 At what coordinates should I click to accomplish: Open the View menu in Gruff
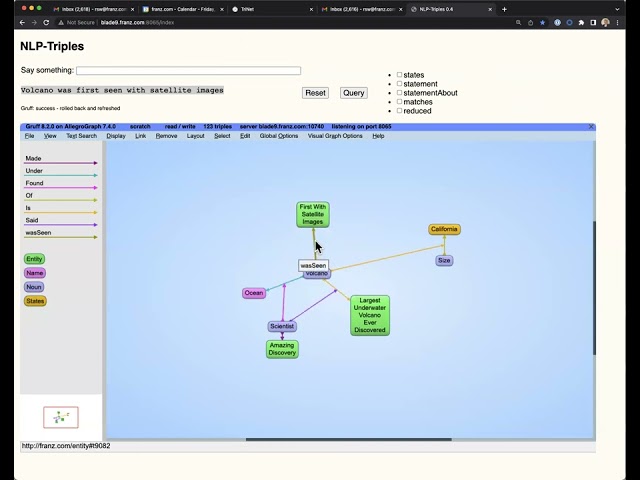pos(50,136)
